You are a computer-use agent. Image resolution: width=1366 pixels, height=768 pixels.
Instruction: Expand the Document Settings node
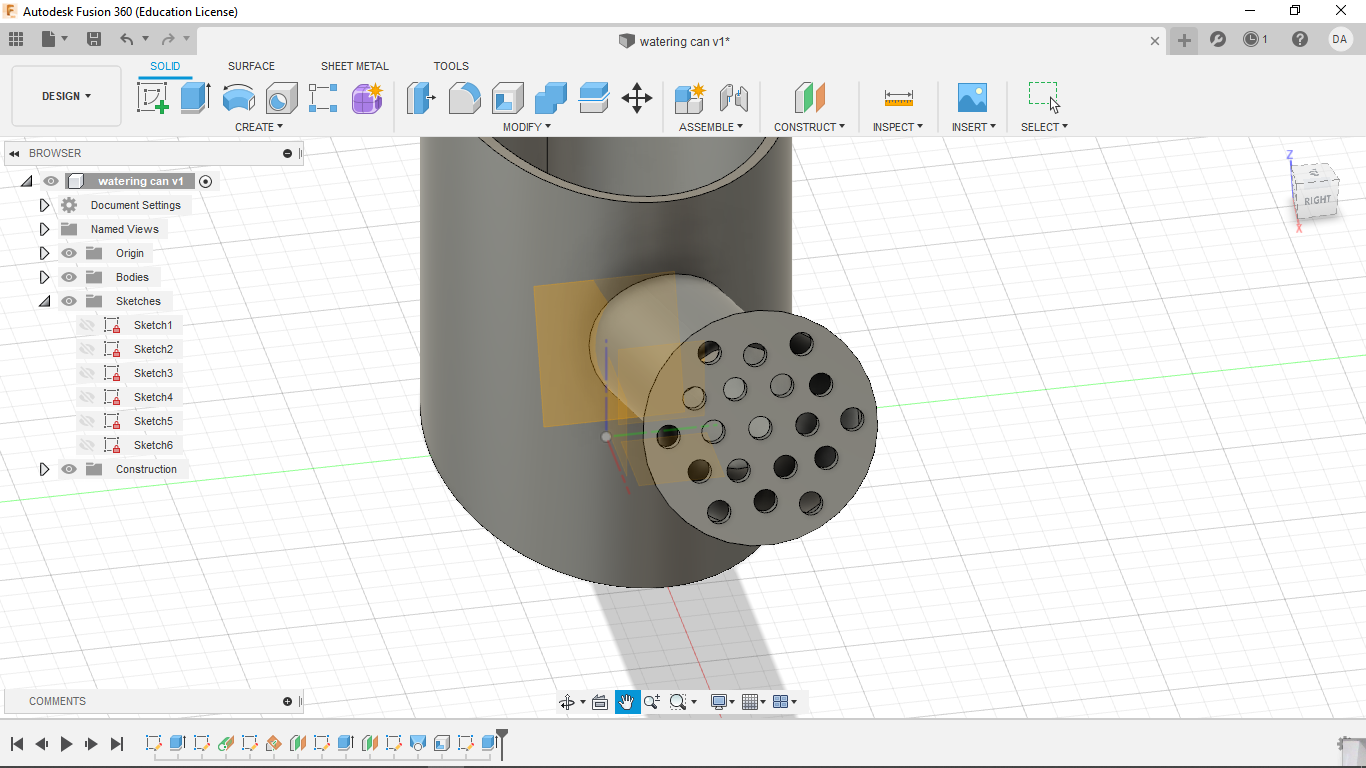pyautogui.click(x=44, y=205)
